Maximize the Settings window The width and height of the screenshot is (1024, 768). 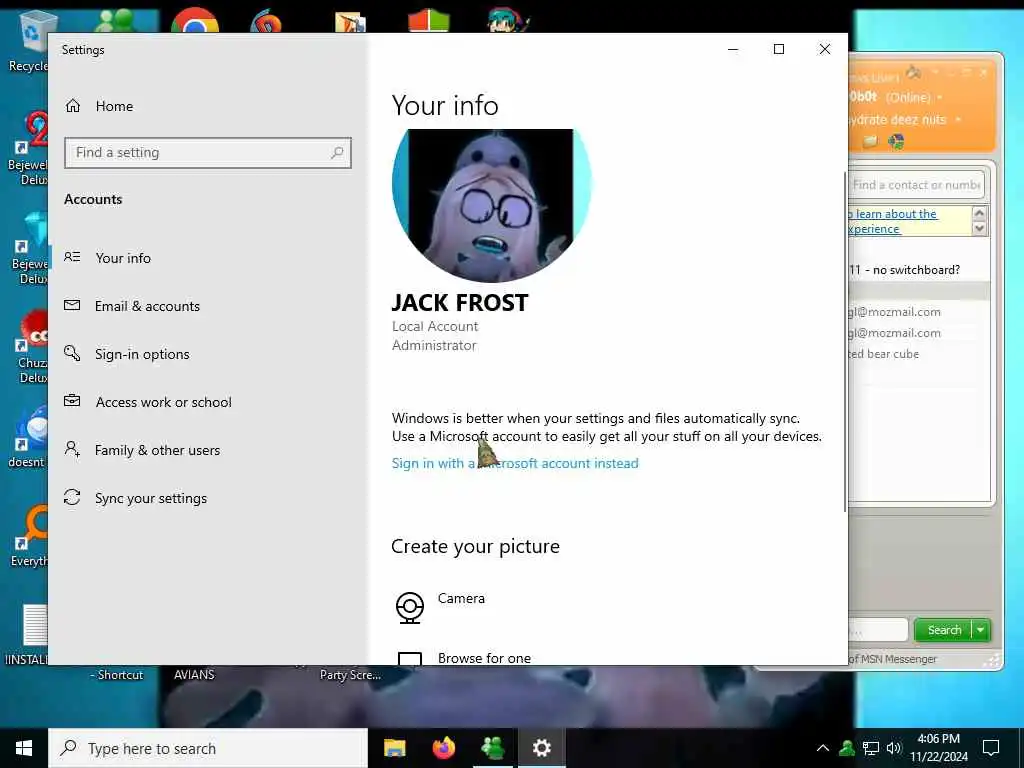pyautogui.click(x=778, y=50)
